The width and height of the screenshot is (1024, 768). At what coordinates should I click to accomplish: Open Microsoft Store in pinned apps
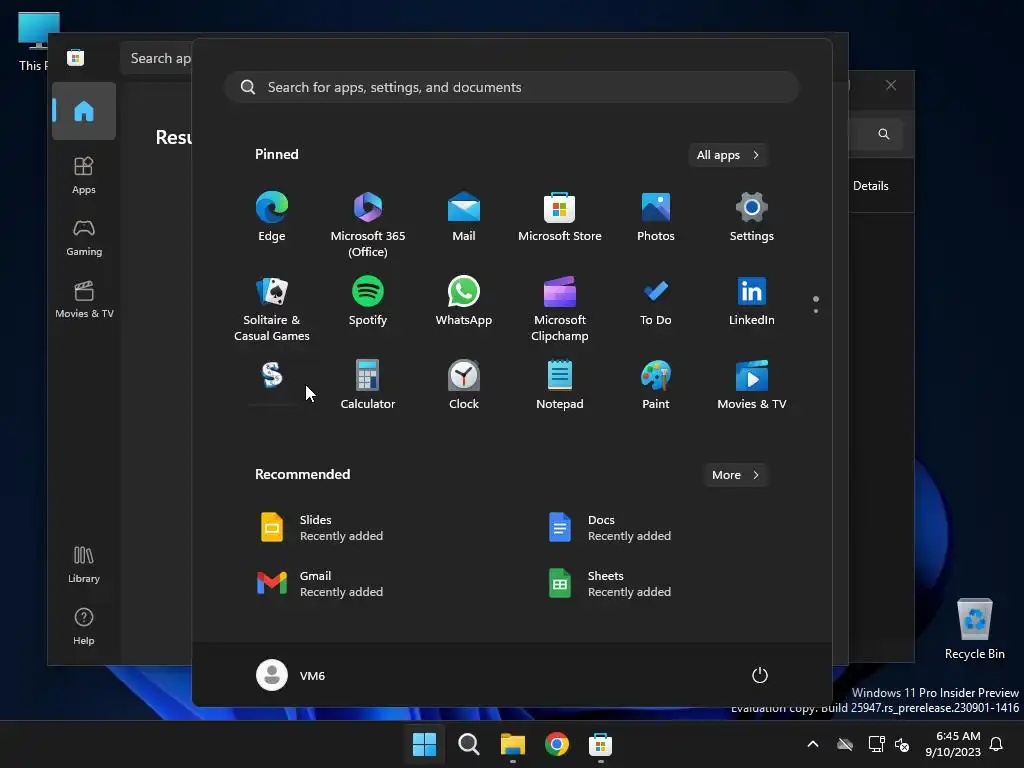pyautogui.click(x=560, y=217)
